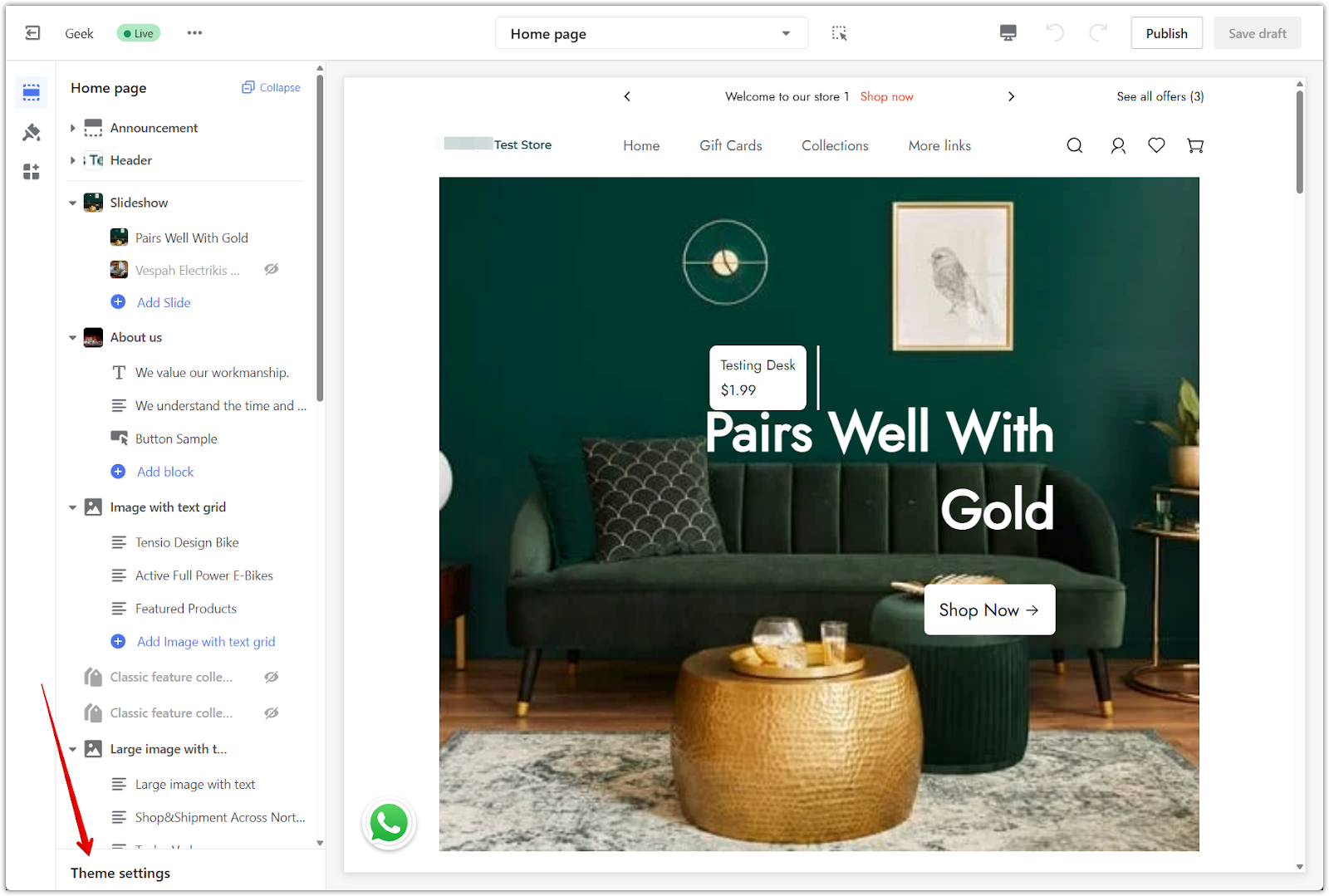Image resolution: width=1329 pixels, height=896 pixels.
Task: Click the Publish button
Action: pos(1166,33)
